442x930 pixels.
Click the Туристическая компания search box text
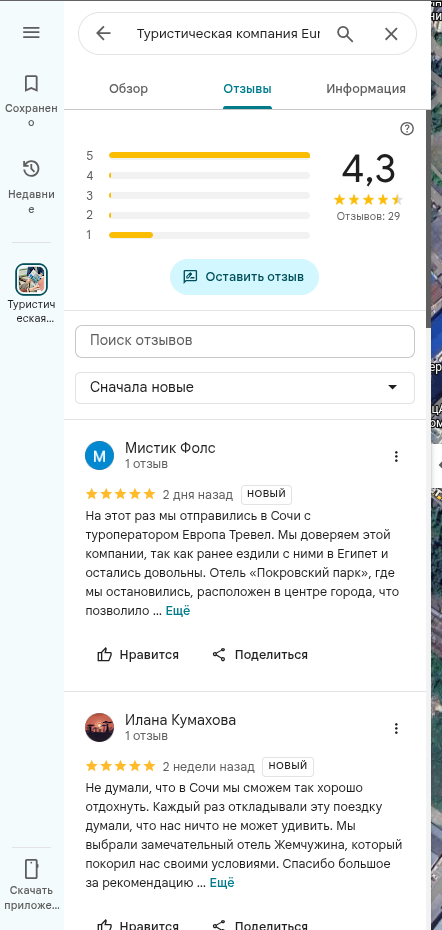tap(228, 34)
